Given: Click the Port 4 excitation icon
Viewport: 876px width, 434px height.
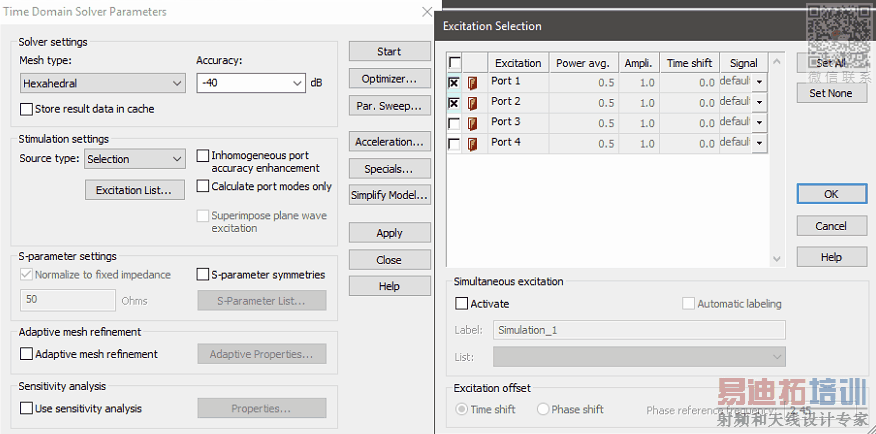Looking at the screenshot, I should [x=474, y=144].
